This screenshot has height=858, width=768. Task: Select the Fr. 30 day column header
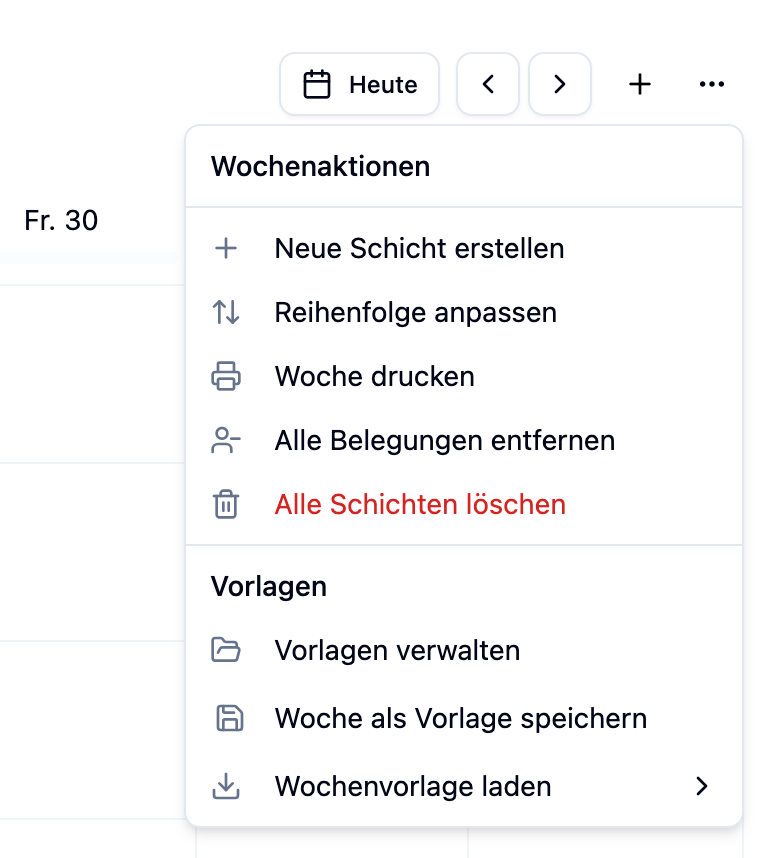tap(61, 221)
